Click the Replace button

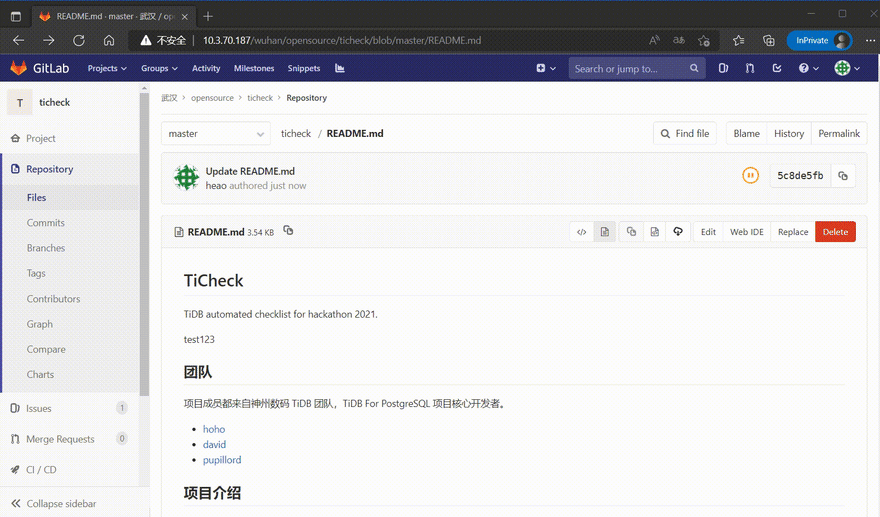[793, 232]
